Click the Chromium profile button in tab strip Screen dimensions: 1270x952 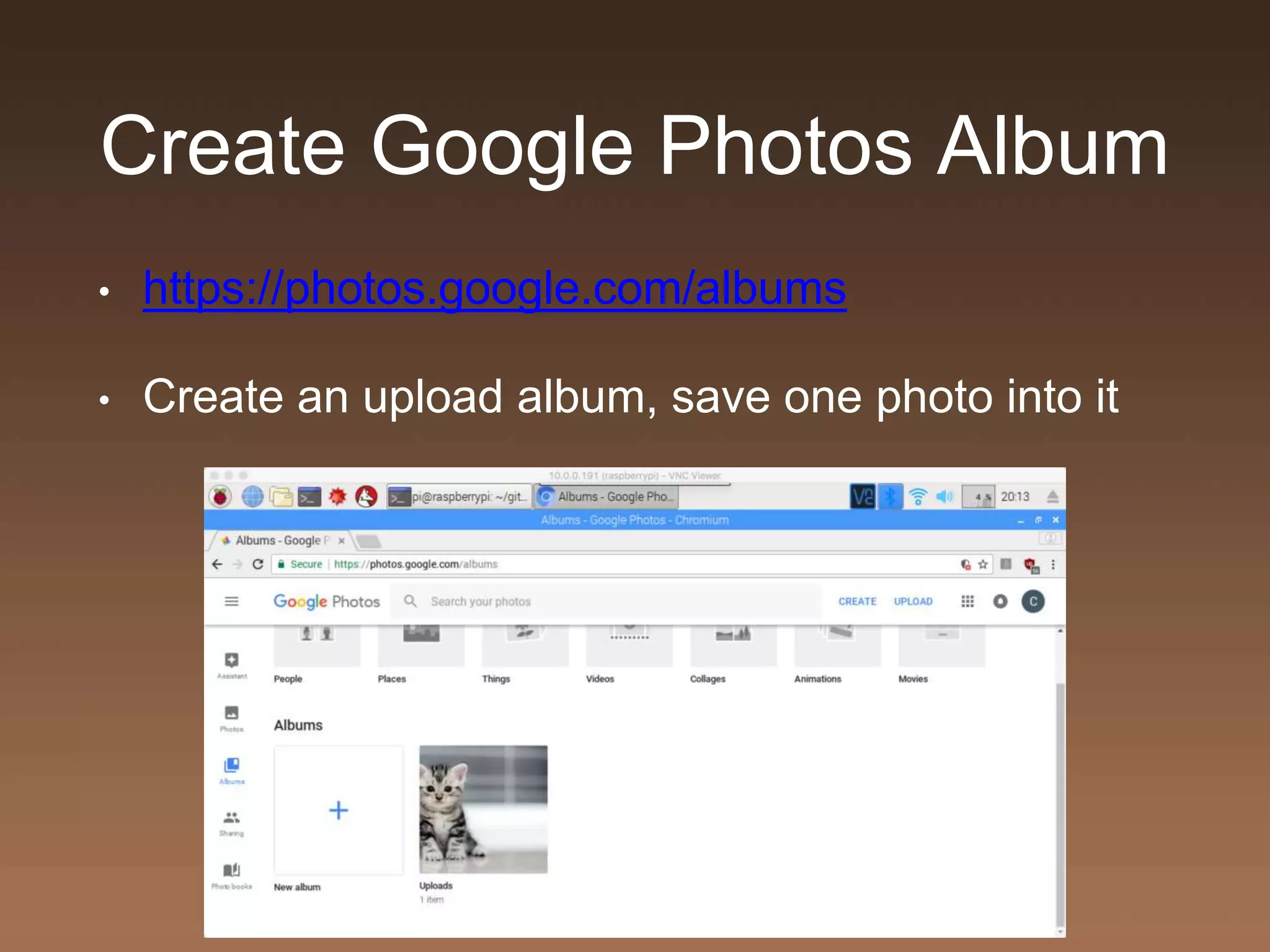tap(1050, 539)
